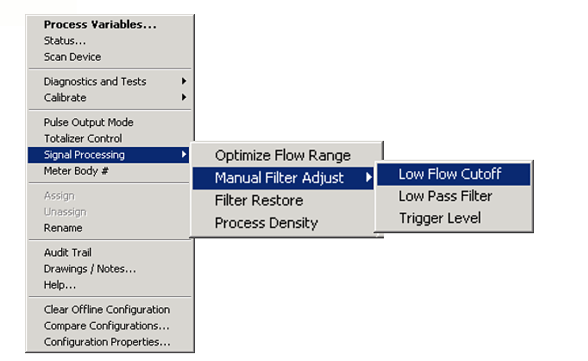Image resolution: width=588 pixels, height=361 pixels.
Task: Choose Trigger Level from submenu
Action: [440, 218]
